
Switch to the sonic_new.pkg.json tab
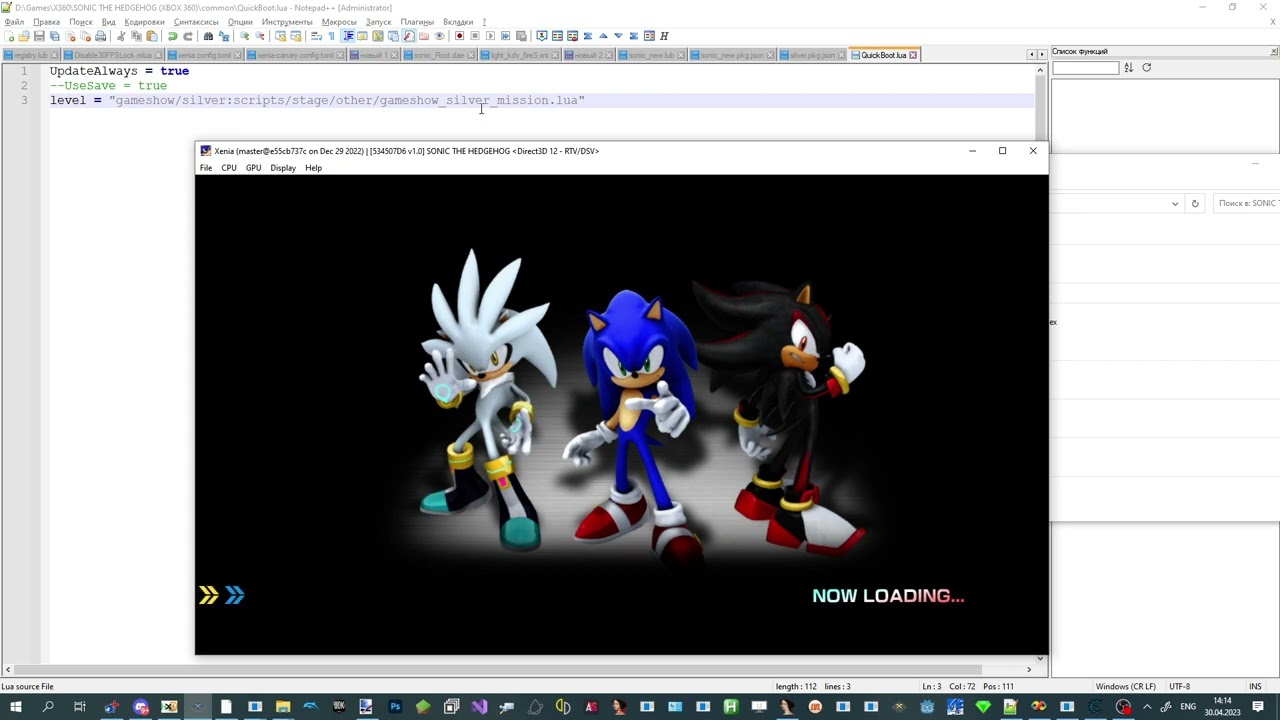tap(732, 55)
